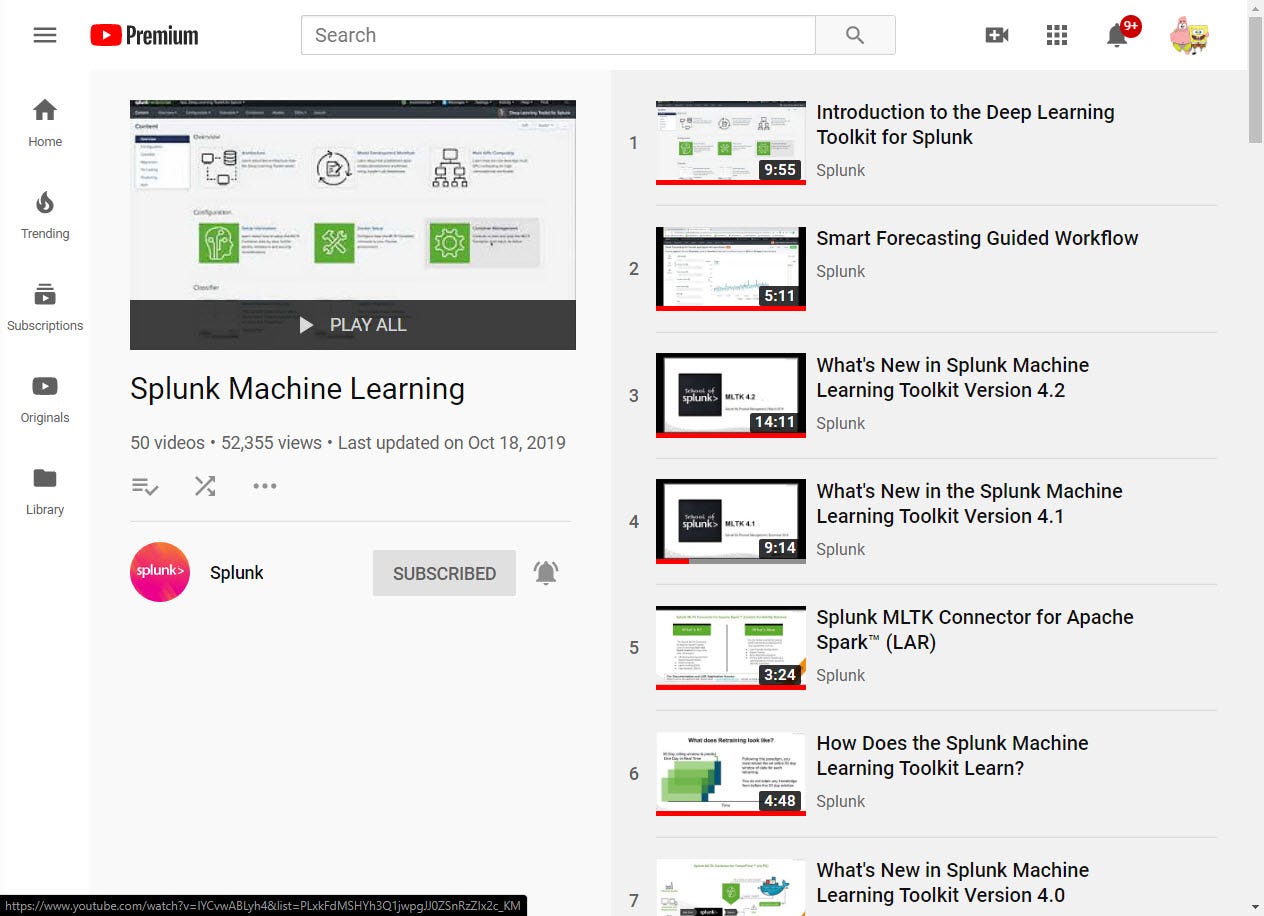Viewport: 1264px width, 916px height.
Task: Open the notifications bell in header
Action: tap(1117, 36)
